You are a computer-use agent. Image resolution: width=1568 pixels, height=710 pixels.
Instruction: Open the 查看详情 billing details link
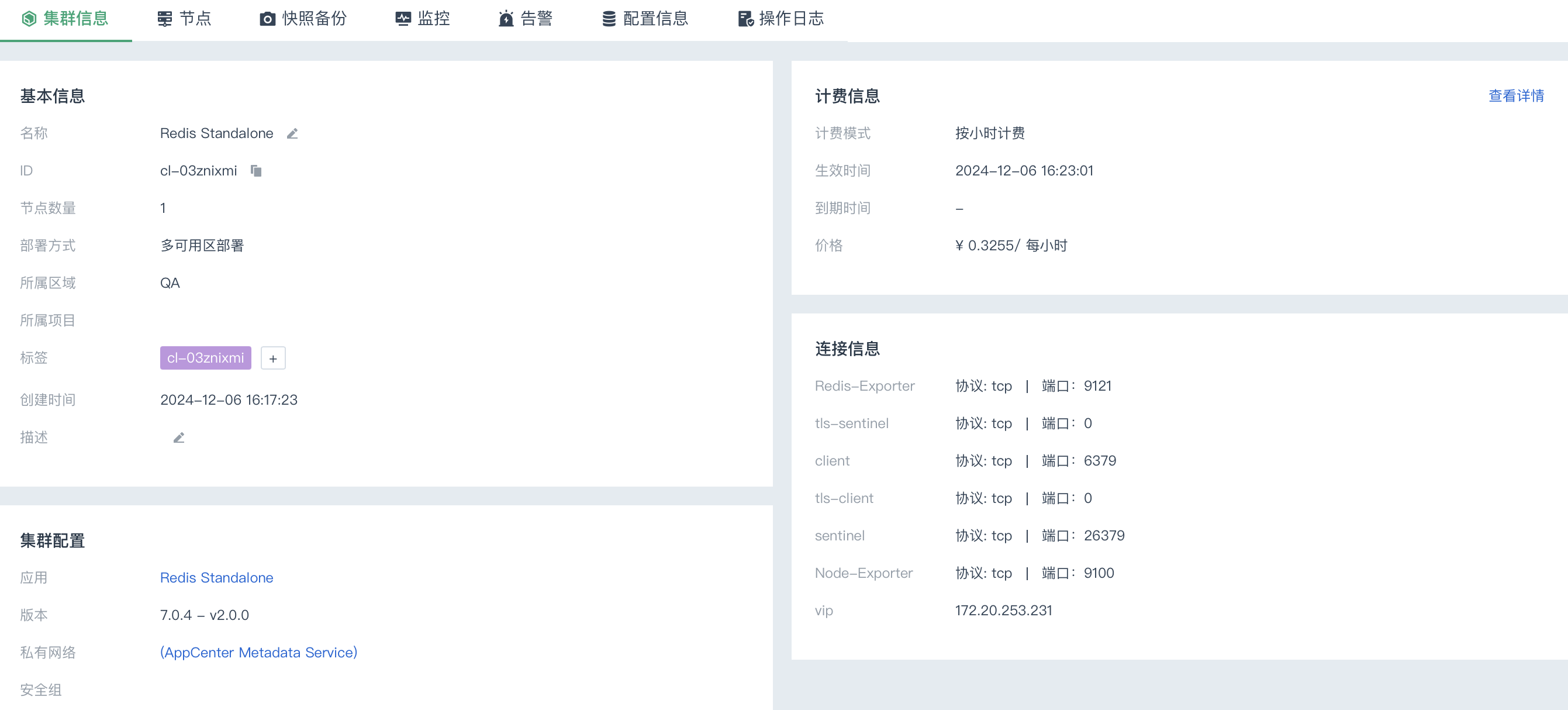click(x=1517, y=96)
